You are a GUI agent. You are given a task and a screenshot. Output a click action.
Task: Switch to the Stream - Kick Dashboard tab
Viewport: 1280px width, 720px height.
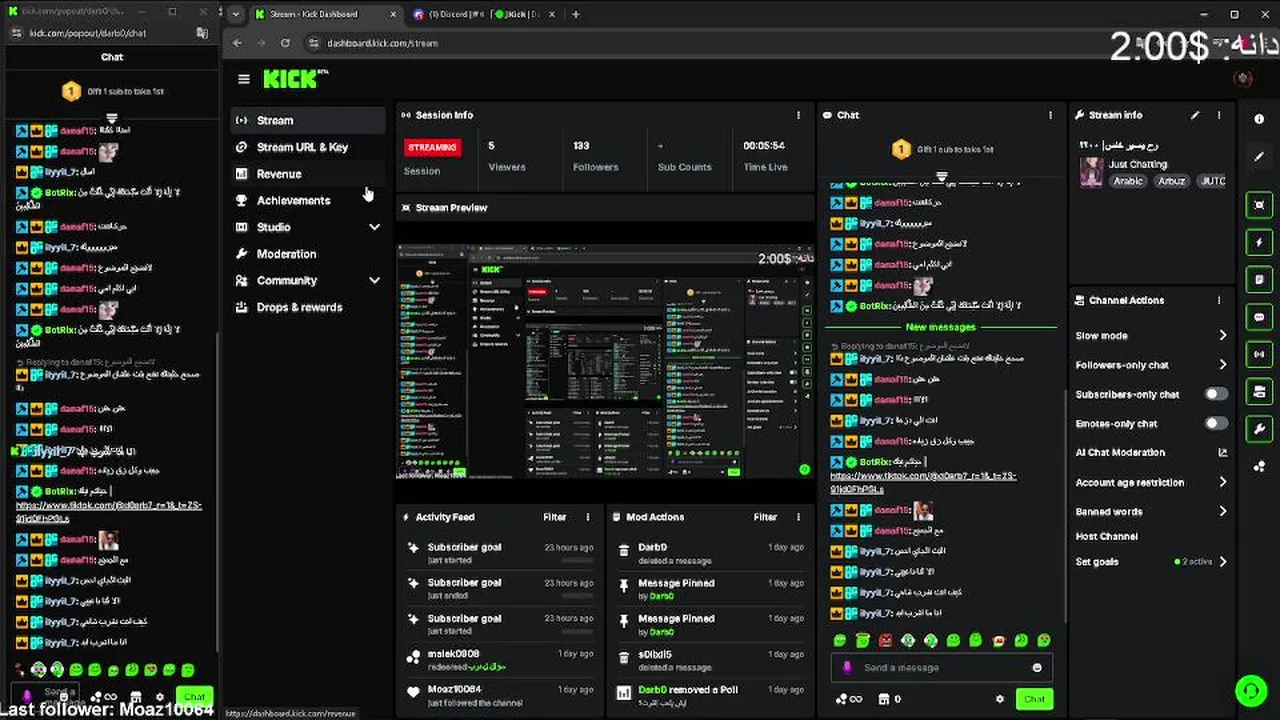pos(325,14)
